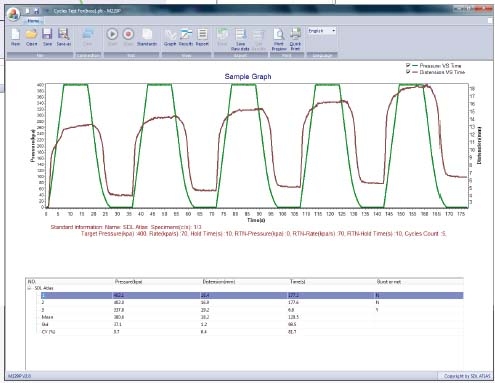Start the test with the play icon
495x383 pixels.
[112, 37]
